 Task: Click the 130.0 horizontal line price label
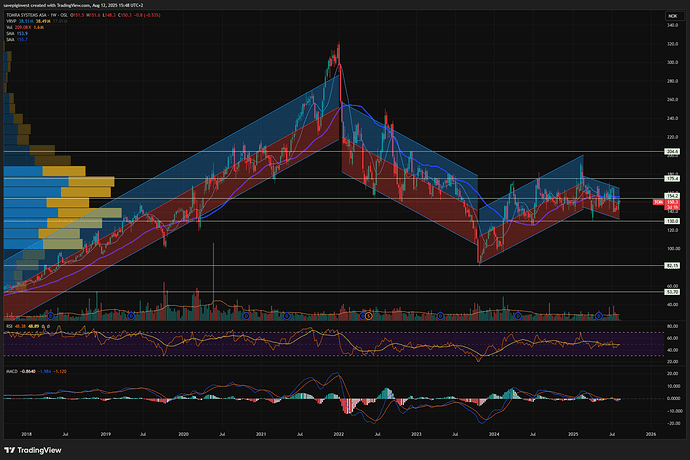[x=672, y=221]
